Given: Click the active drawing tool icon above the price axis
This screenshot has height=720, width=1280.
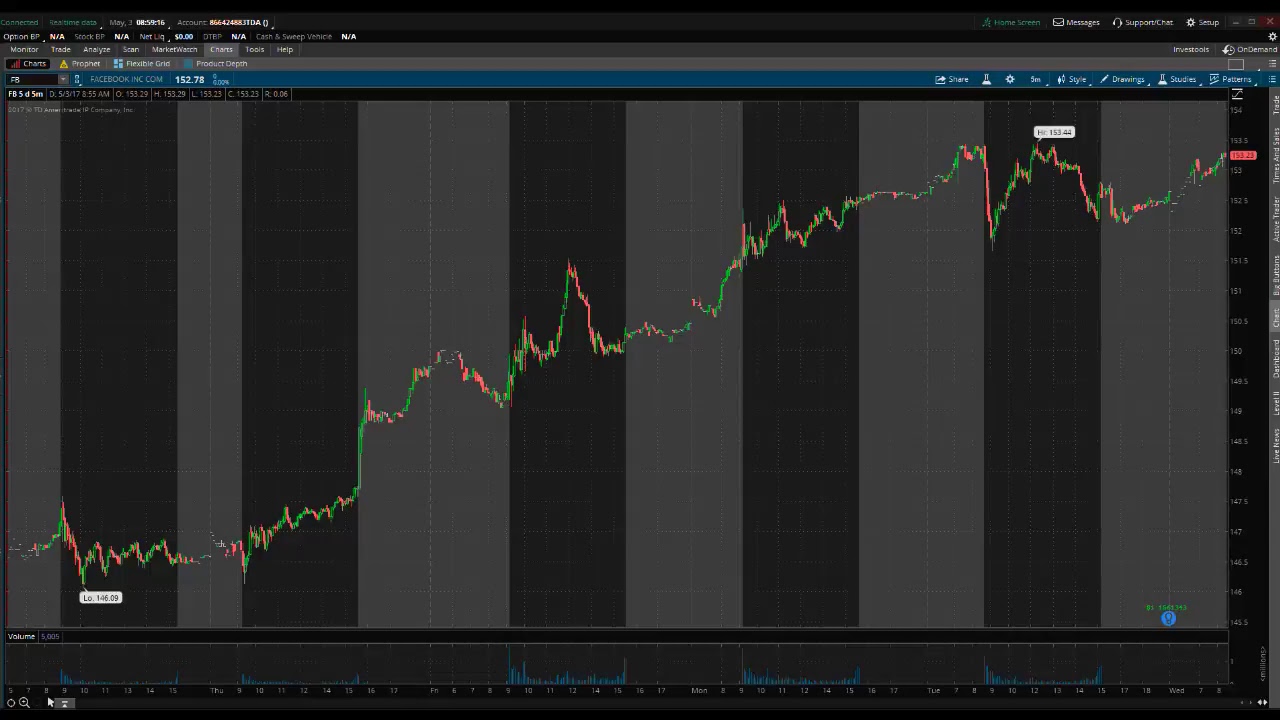Looking at the screenshot, I should 1237,94.
